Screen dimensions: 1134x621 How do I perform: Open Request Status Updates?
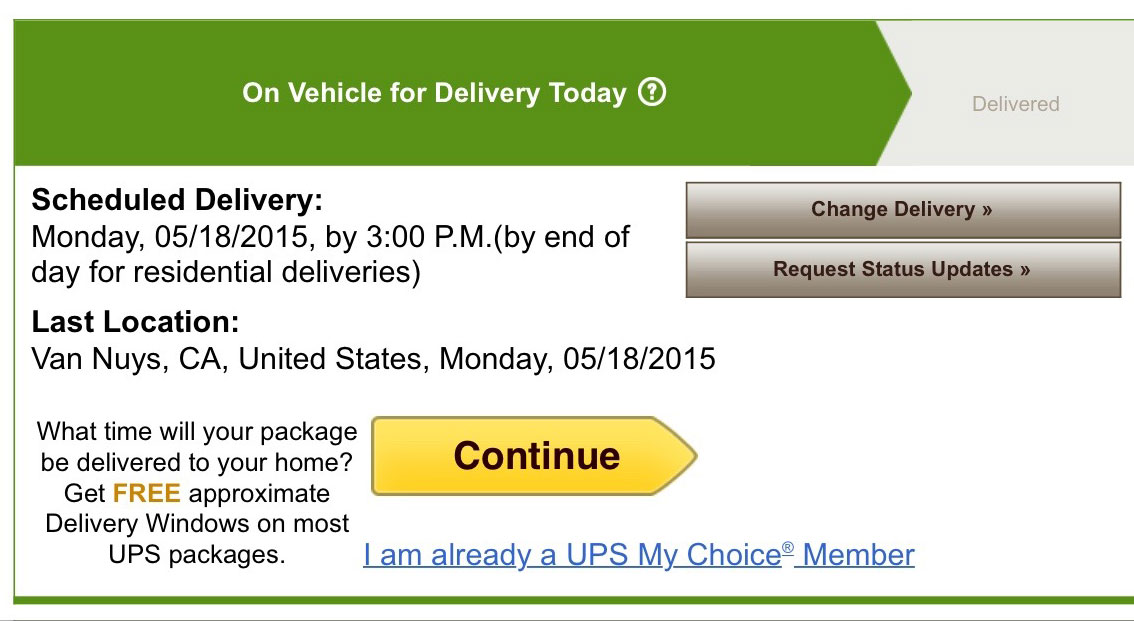coord(903,270)
